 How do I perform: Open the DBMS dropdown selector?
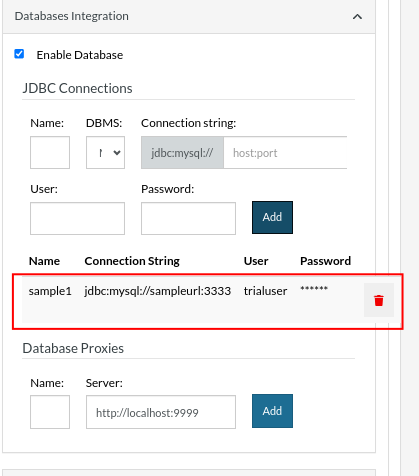[105, 152]
